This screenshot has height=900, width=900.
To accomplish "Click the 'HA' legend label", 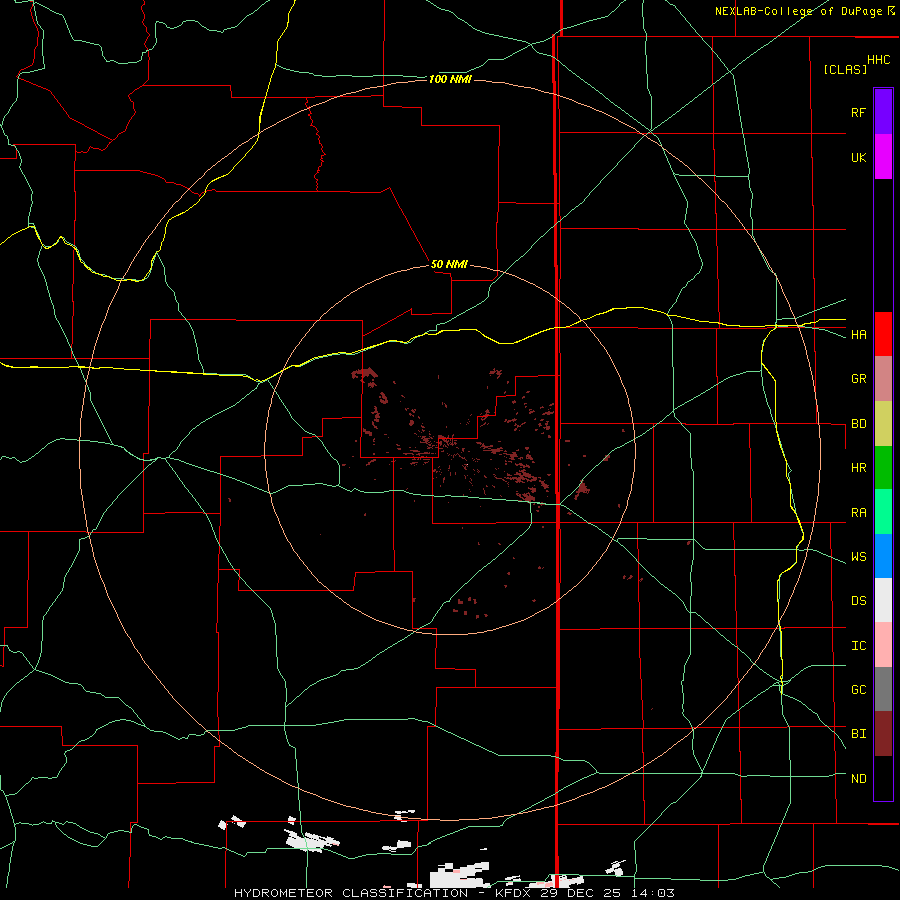I will 858,335.
